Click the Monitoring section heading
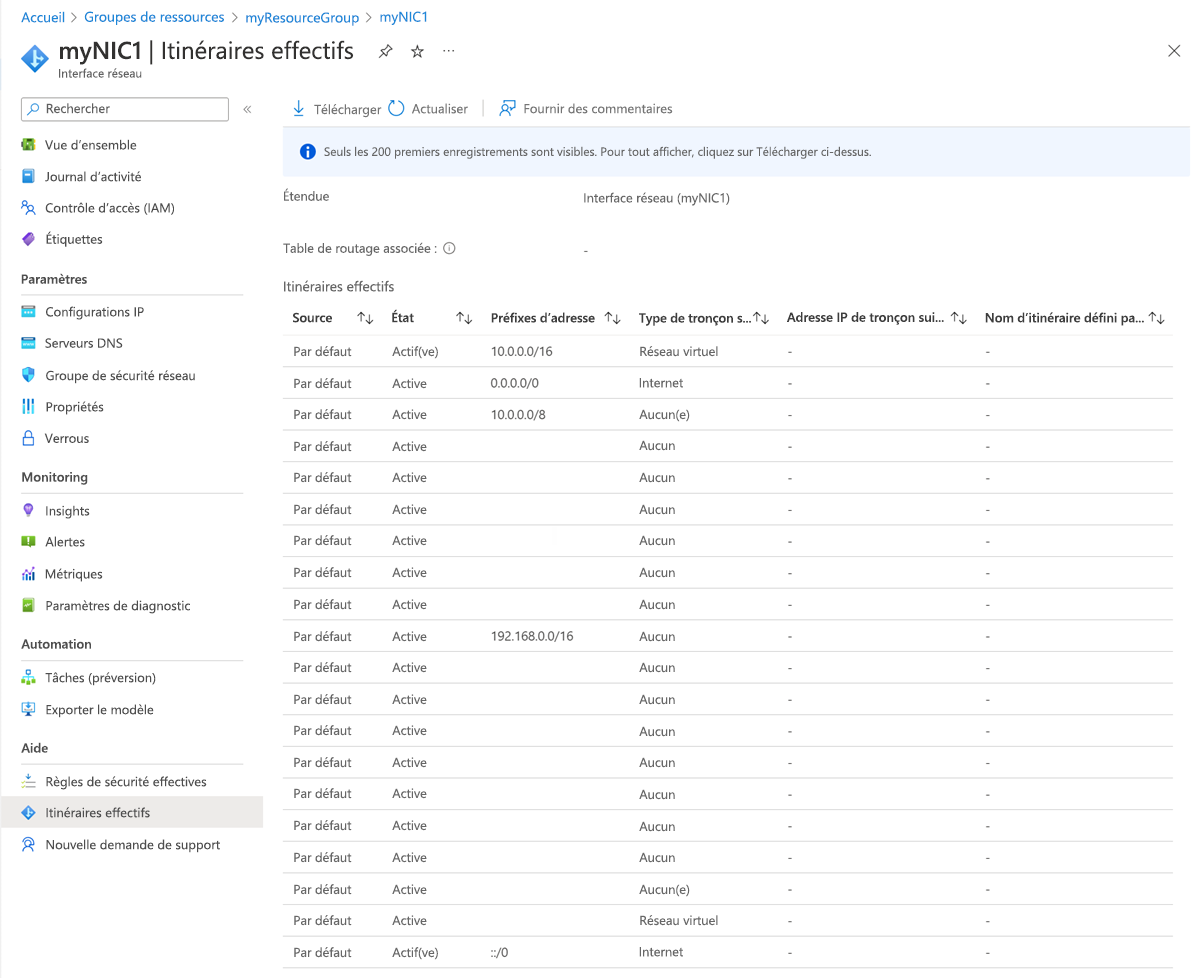This screenshot has height=978, width=1200. (x=55, y=477)
